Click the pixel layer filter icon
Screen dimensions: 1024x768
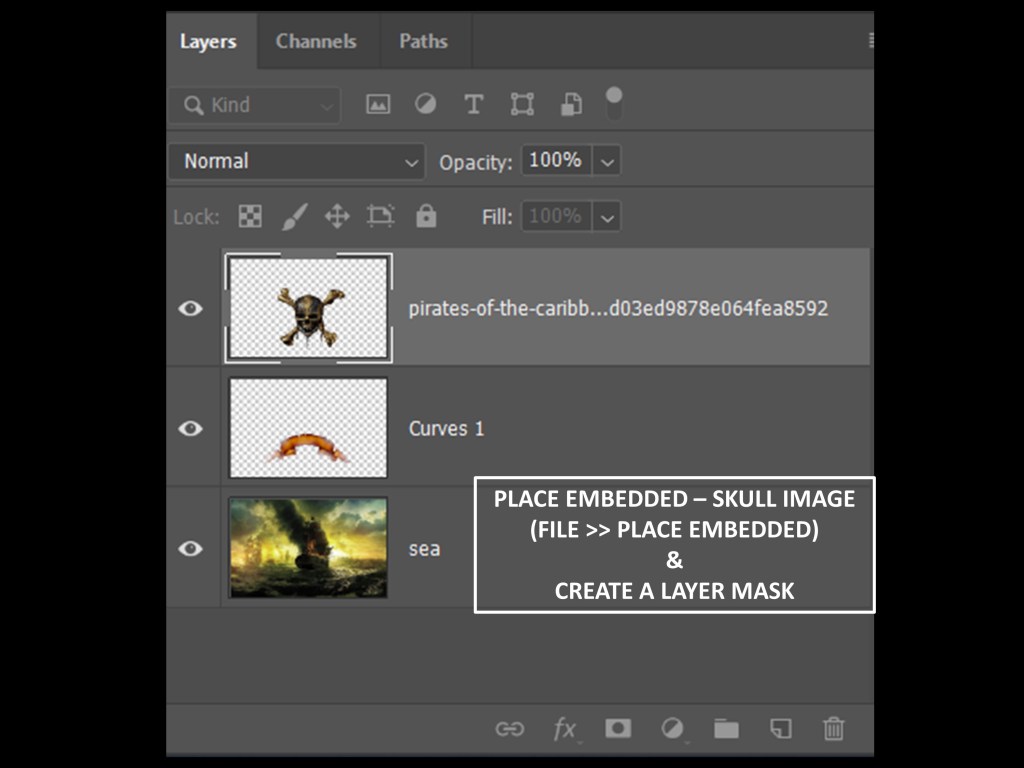click(378, 104)
